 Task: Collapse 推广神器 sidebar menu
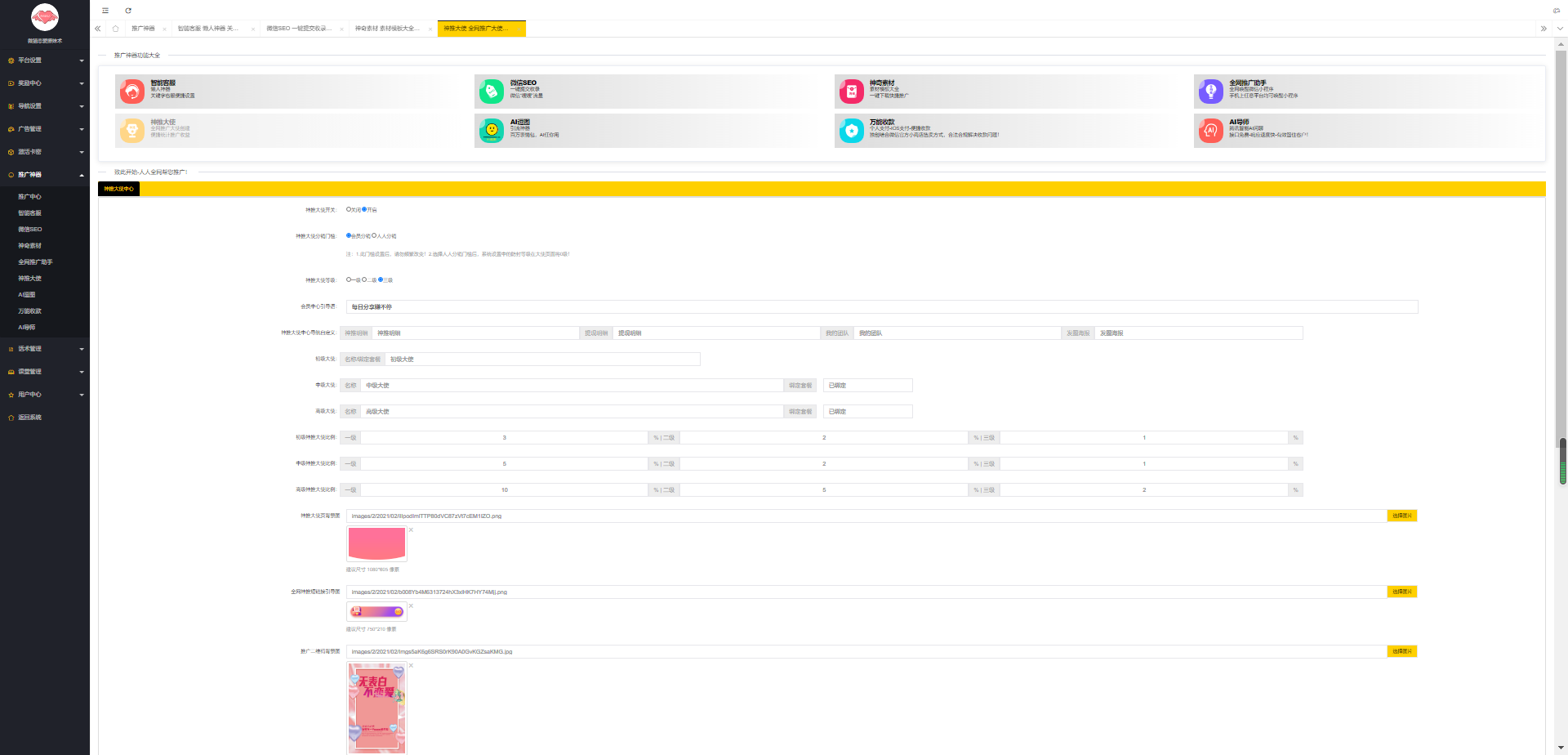click(x=82, y=175)
